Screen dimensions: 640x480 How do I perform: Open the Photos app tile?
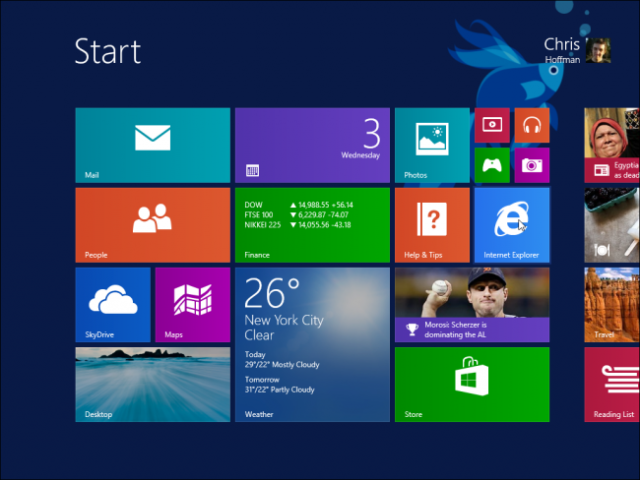pos(432,145)
